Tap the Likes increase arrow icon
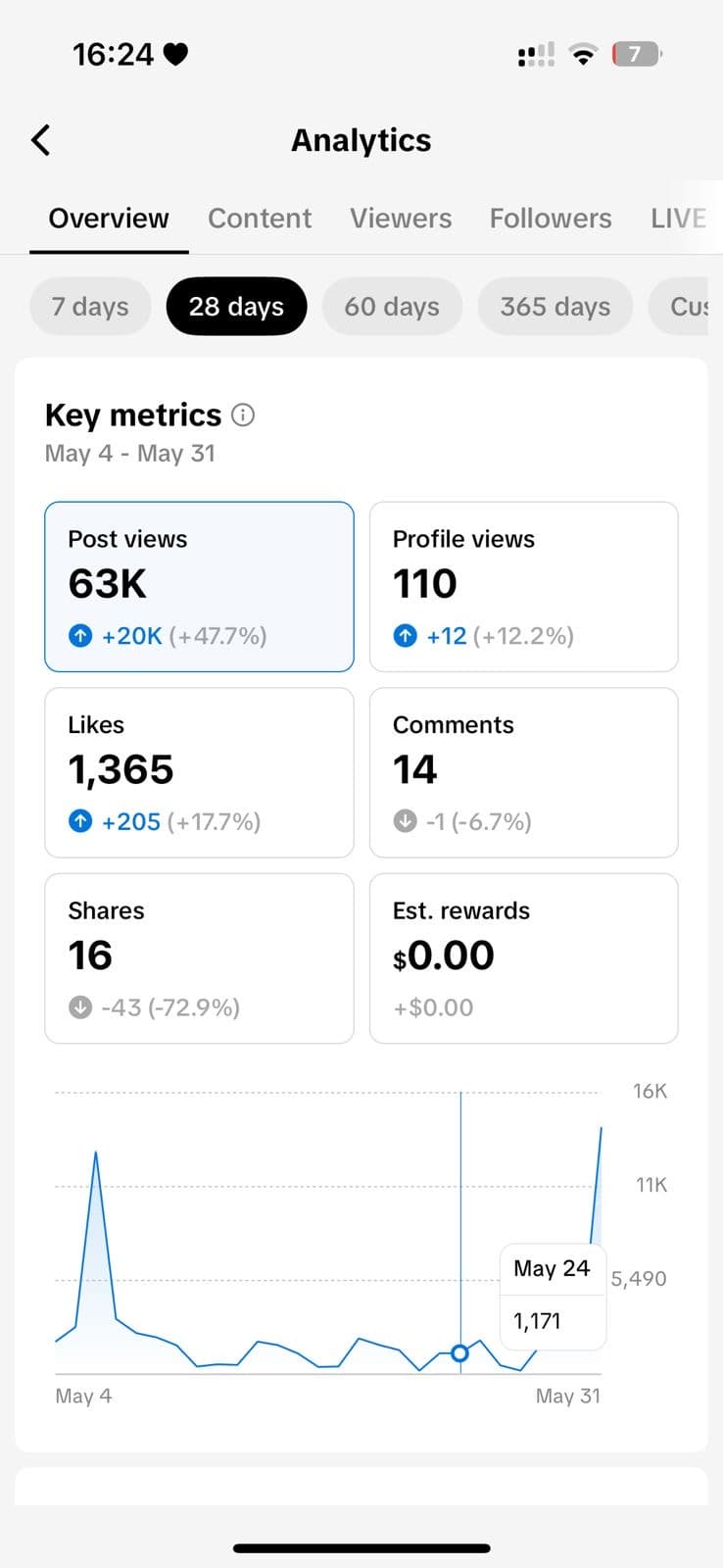The image size is (723, 1568). (80, 821)
